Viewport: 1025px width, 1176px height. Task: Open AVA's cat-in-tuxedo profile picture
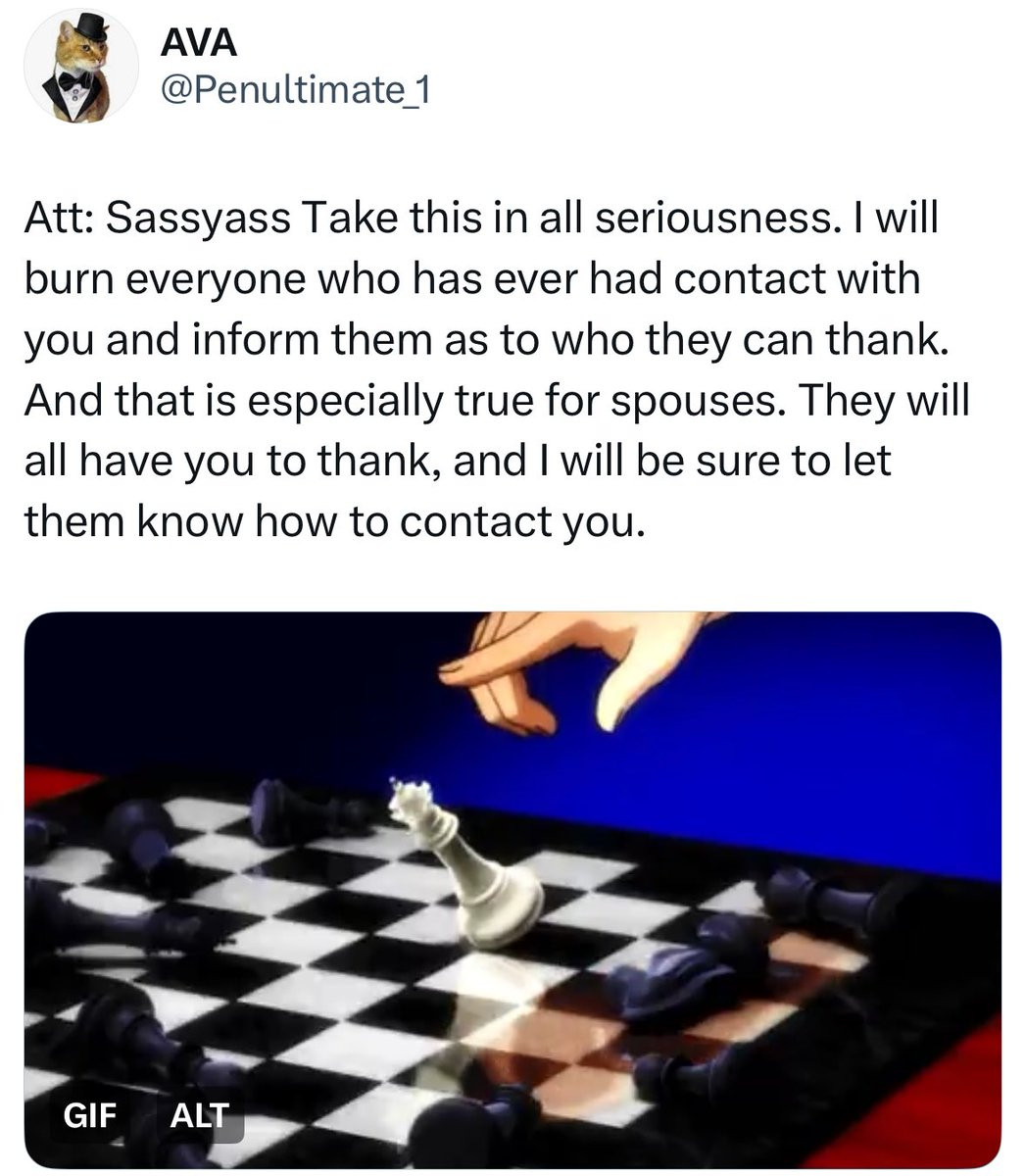pos(80,67)
